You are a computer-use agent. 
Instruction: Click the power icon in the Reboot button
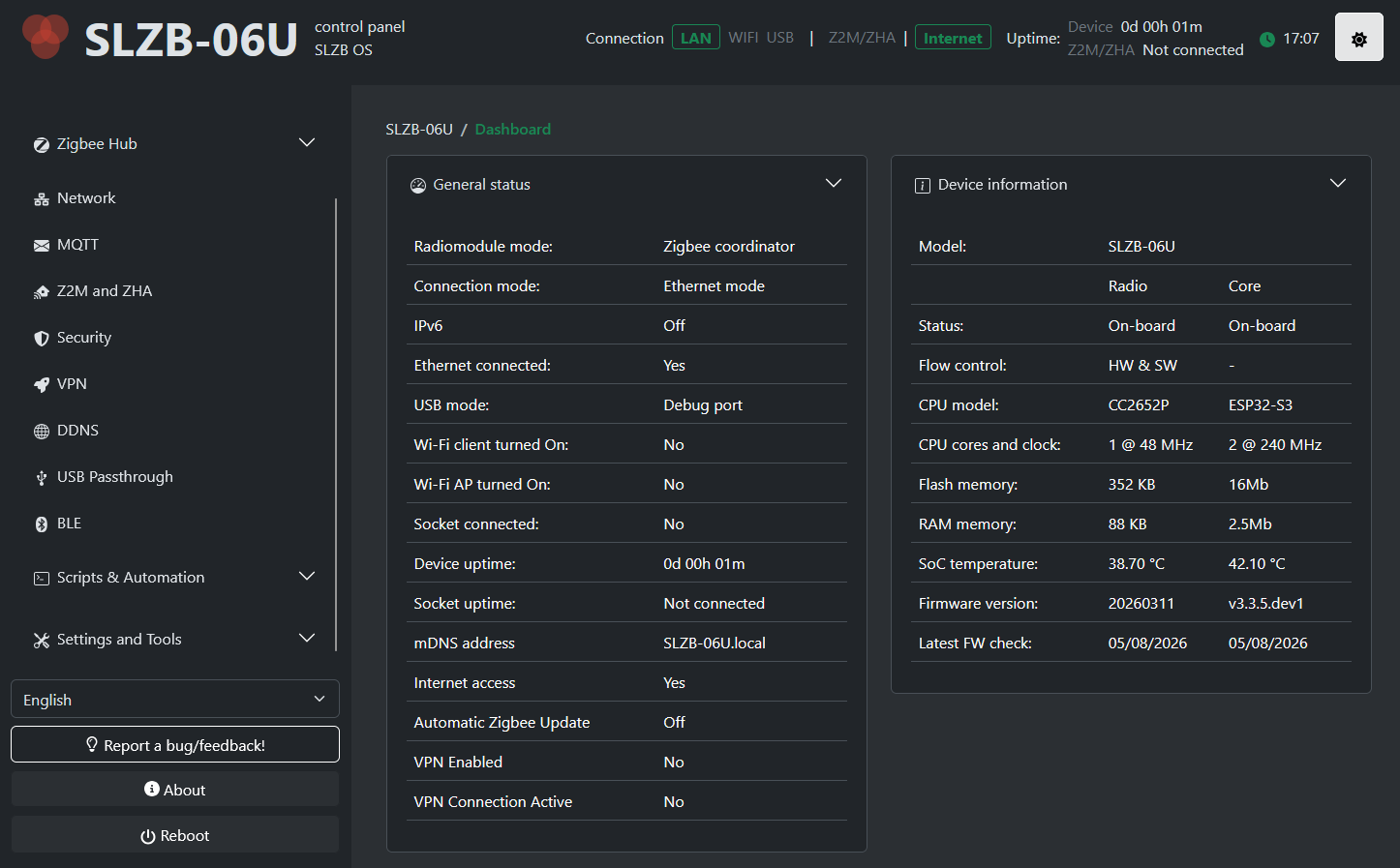[148, 836]
